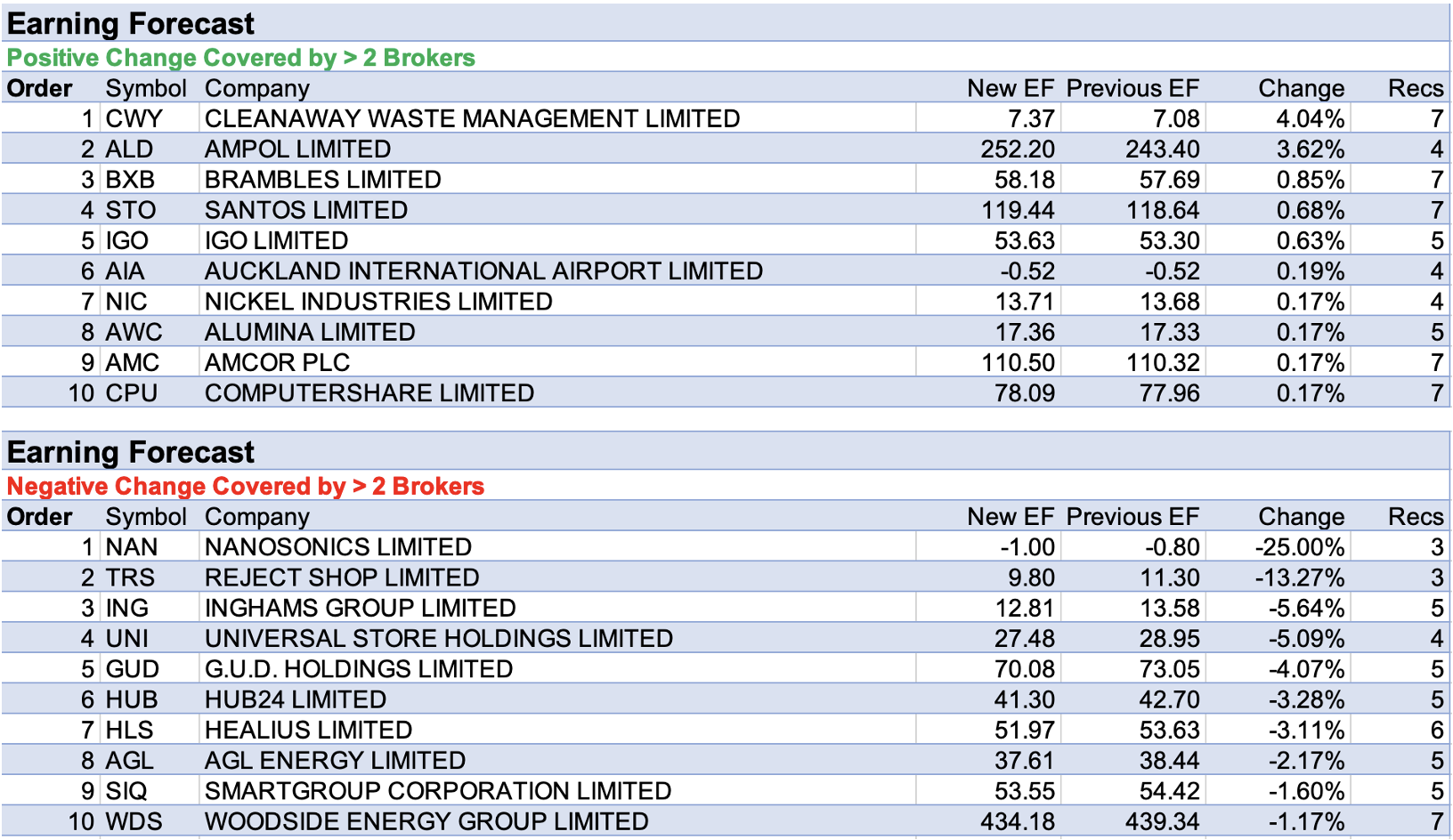The image size is (1453, 840).
Task: Select the 439.34 Previous EF value
Action: 1162,821
